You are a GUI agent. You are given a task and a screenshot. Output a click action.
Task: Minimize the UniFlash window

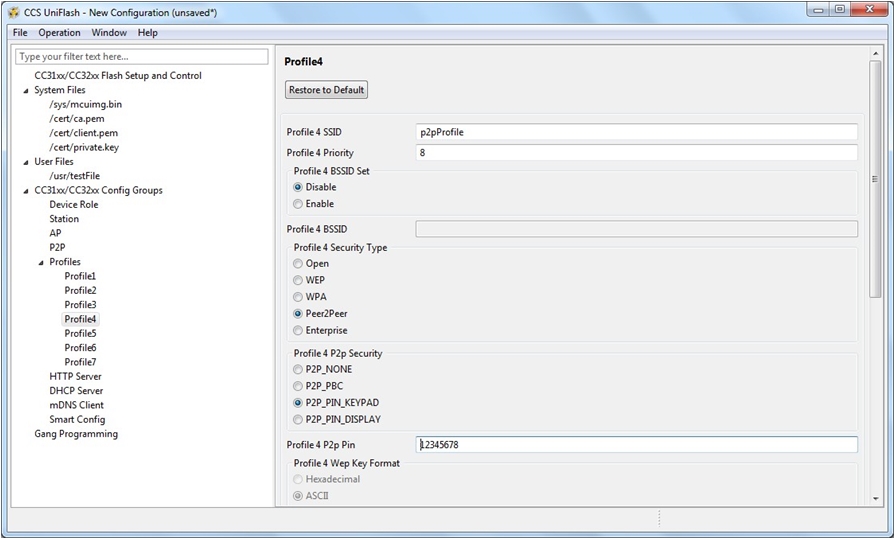pos(819,10)
